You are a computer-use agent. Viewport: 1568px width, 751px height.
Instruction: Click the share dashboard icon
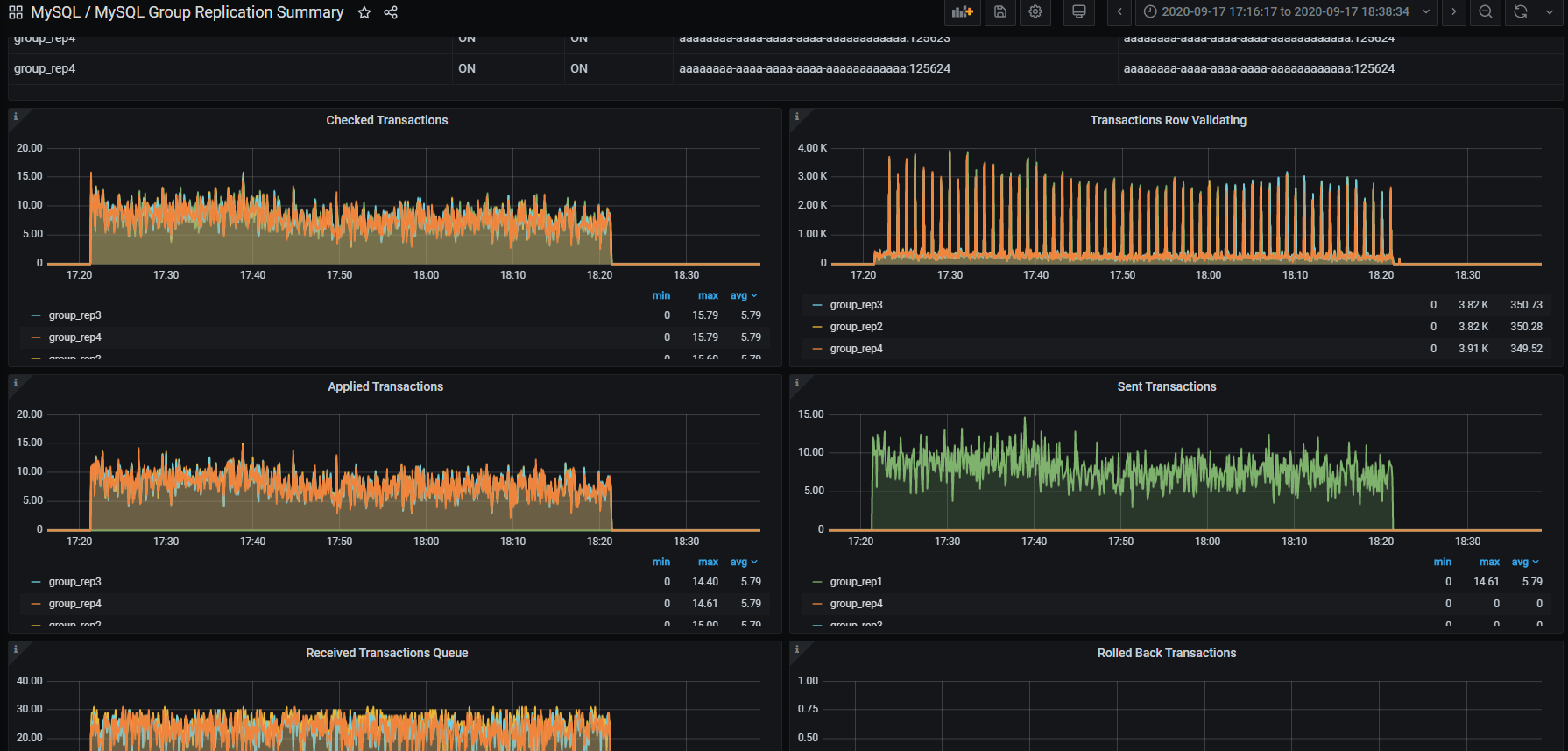[391, 12]
